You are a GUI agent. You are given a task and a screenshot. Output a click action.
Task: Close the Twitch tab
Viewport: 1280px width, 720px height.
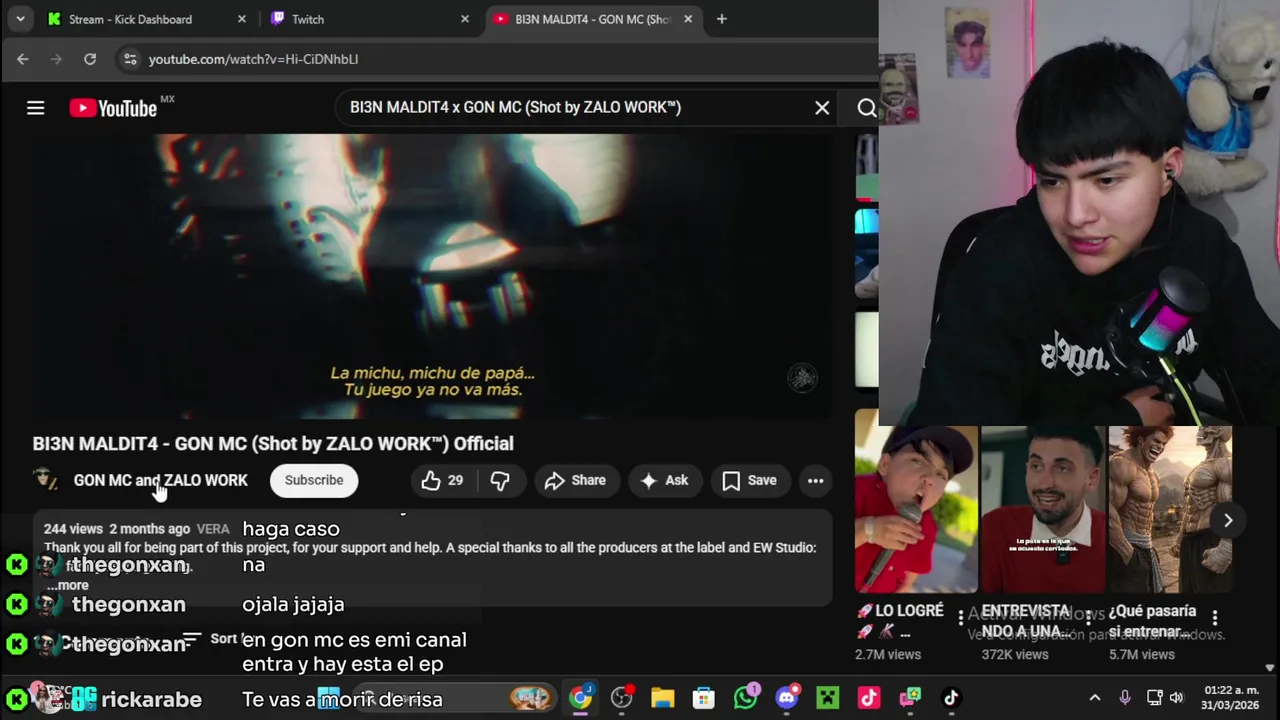[464, 19]
